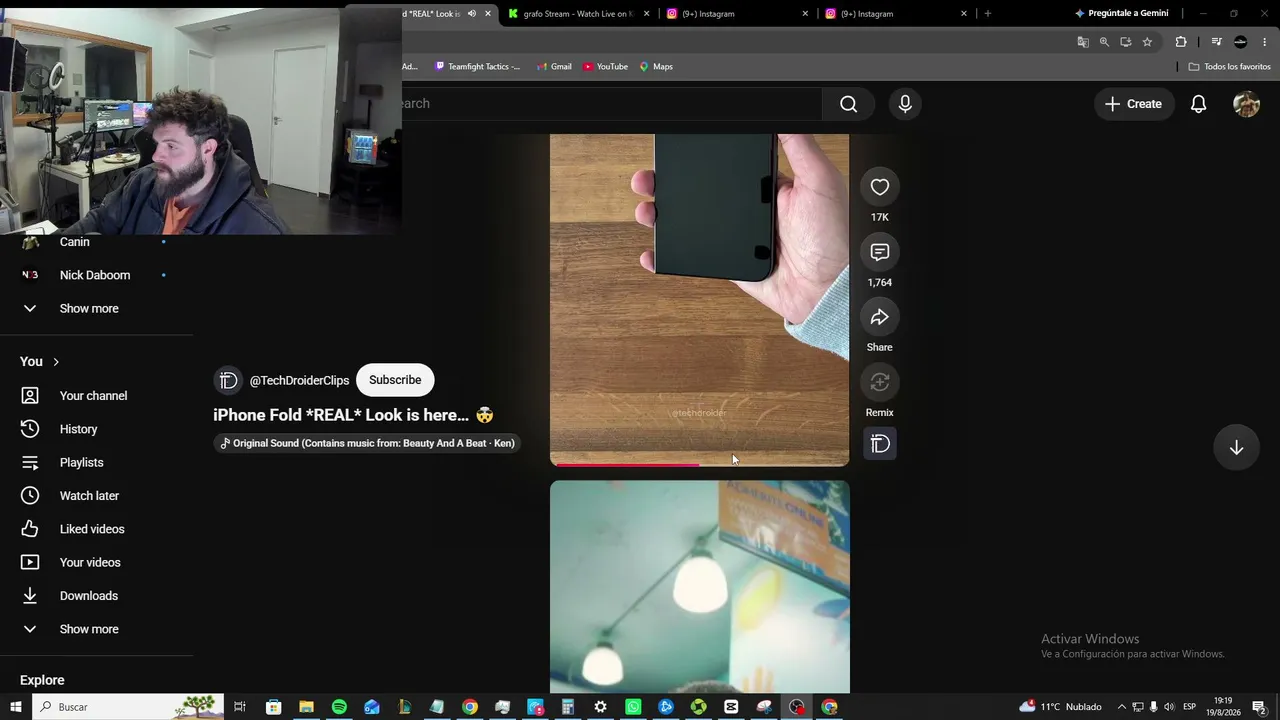Open a new browser tab
The image size is (1280, 720).
pyautogui.click(x=988, y=14)
